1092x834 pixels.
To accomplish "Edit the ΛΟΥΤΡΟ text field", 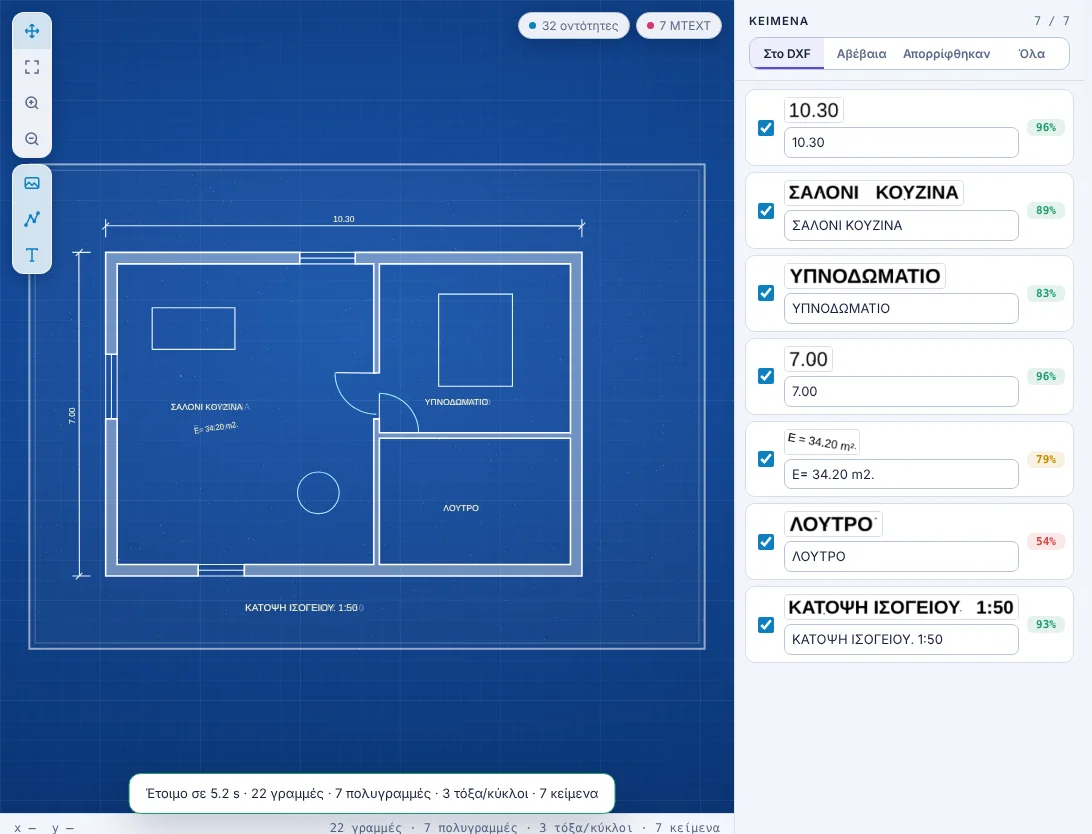I will 901,556.
